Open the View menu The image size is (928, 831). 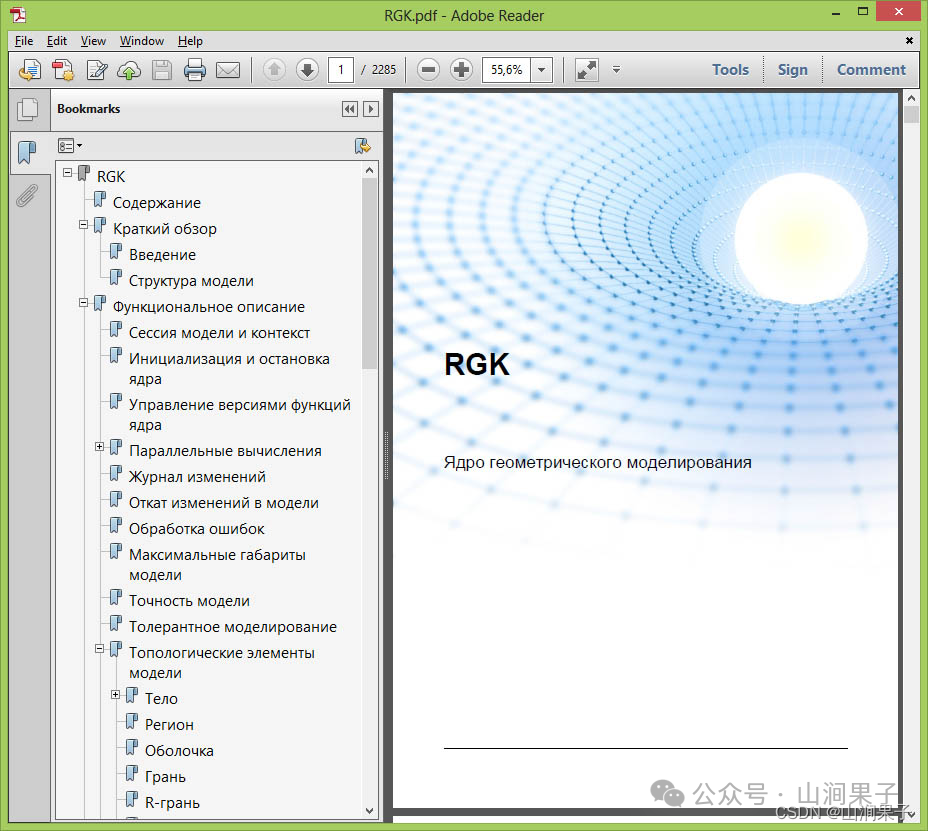coord(93,41)
